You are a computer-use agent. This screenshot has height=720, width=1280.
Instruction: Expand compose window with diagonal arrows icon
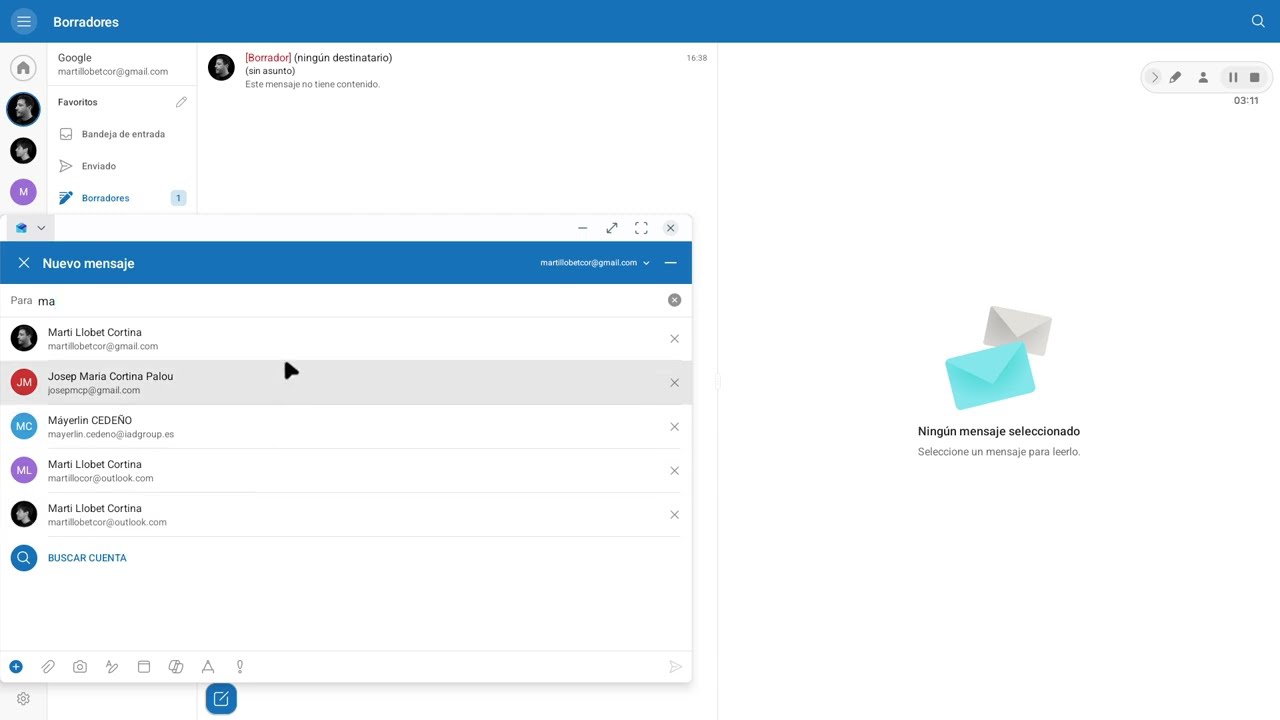pos(612,228)
